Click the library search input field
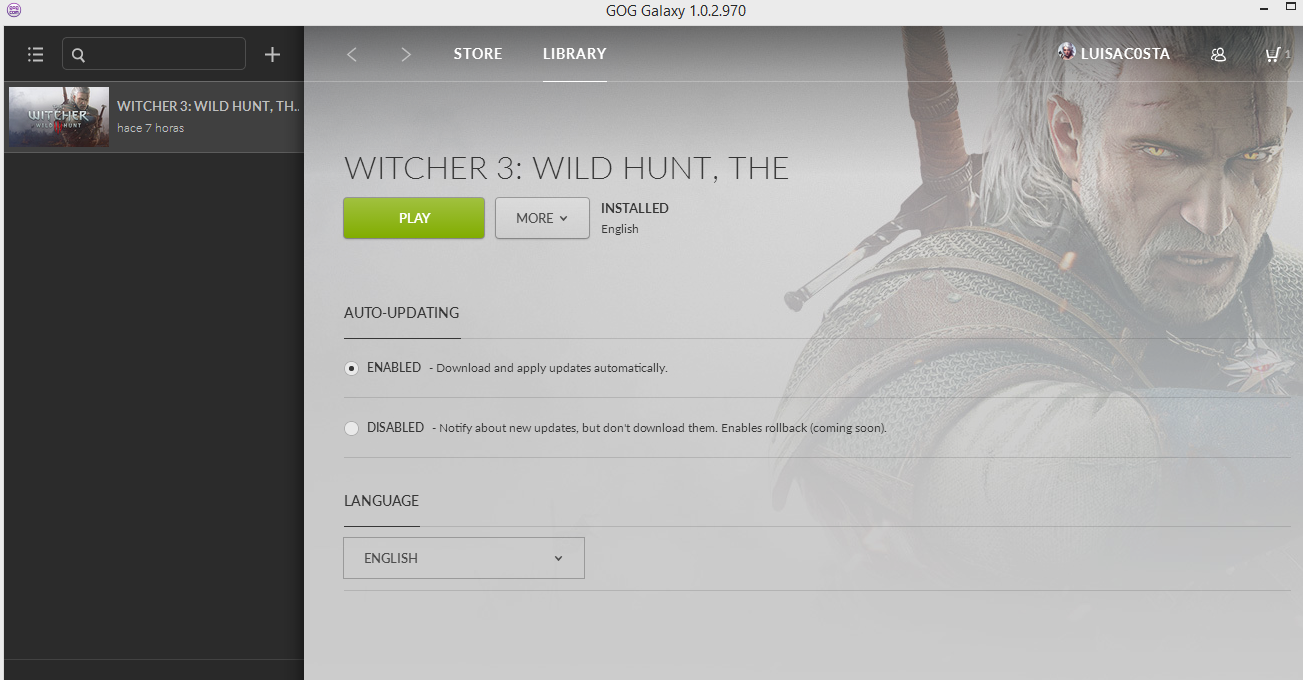Image resolution: width=1303 pixels, height=680 pixels. (154, 54)
